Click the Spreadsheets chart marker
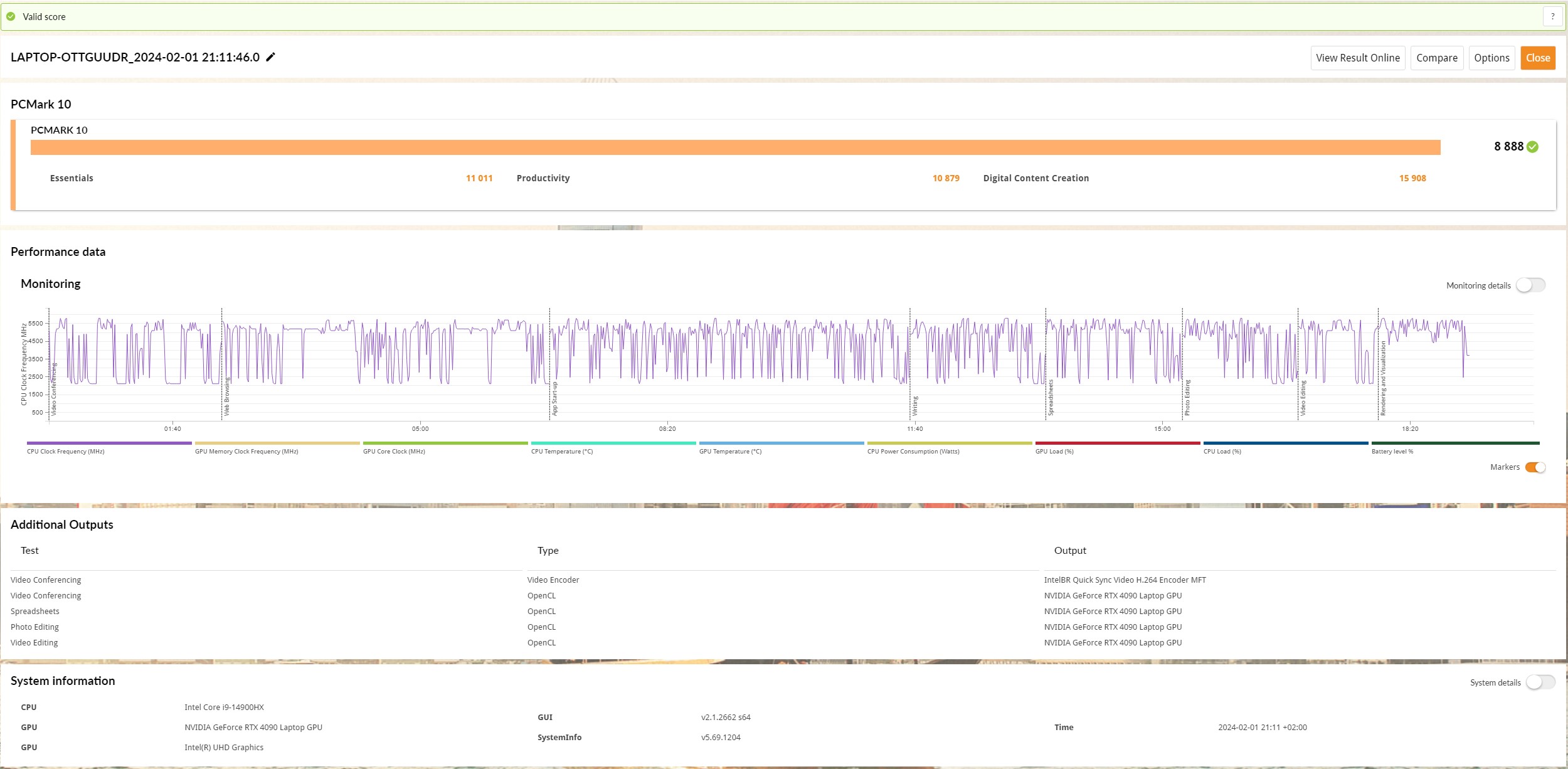Screen dimensions: 1568x769 click(x=1051, y=398)
